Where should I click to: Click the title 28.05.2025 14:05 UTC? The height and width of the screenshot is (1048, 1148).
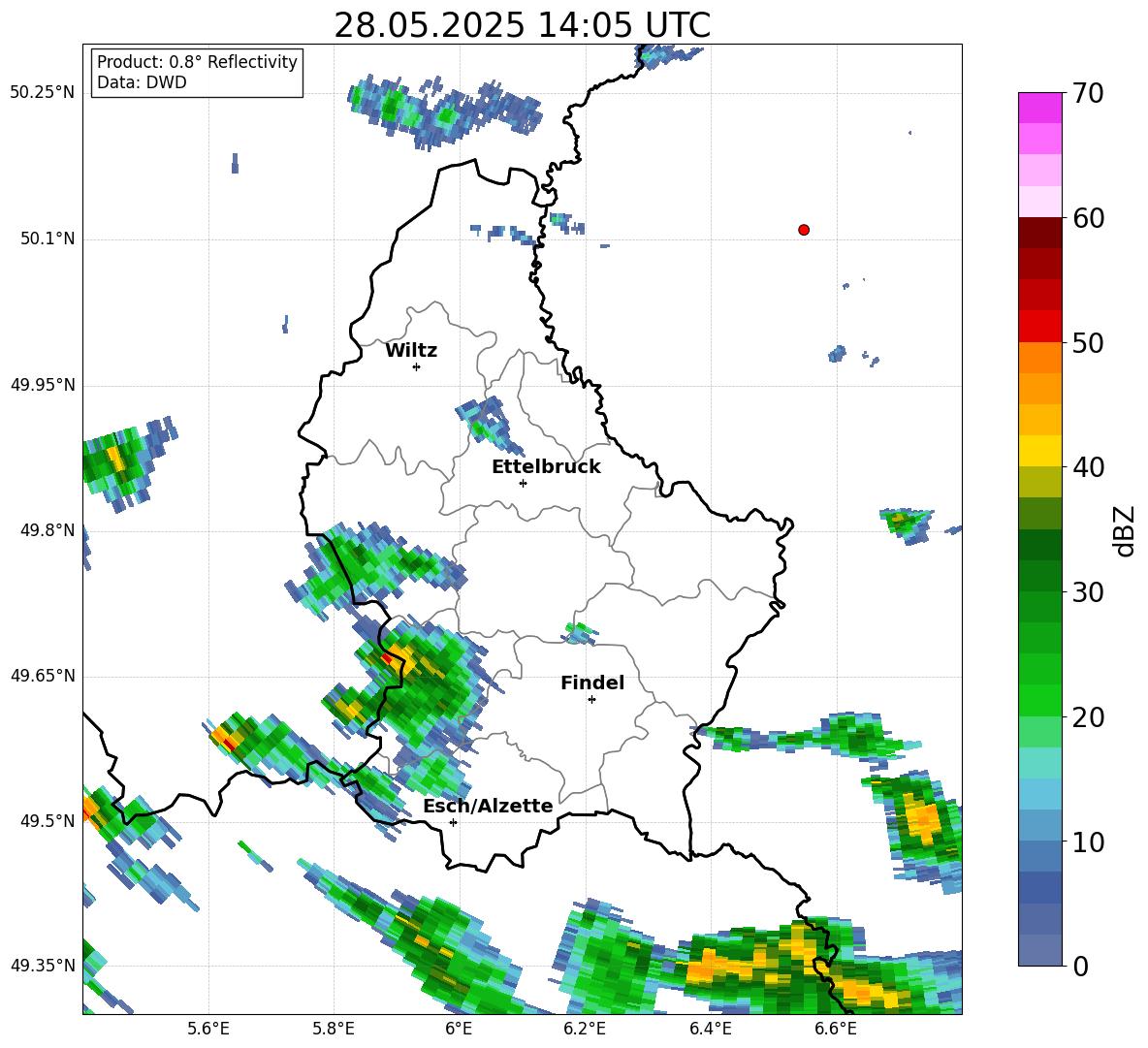(x=522, y=25)
